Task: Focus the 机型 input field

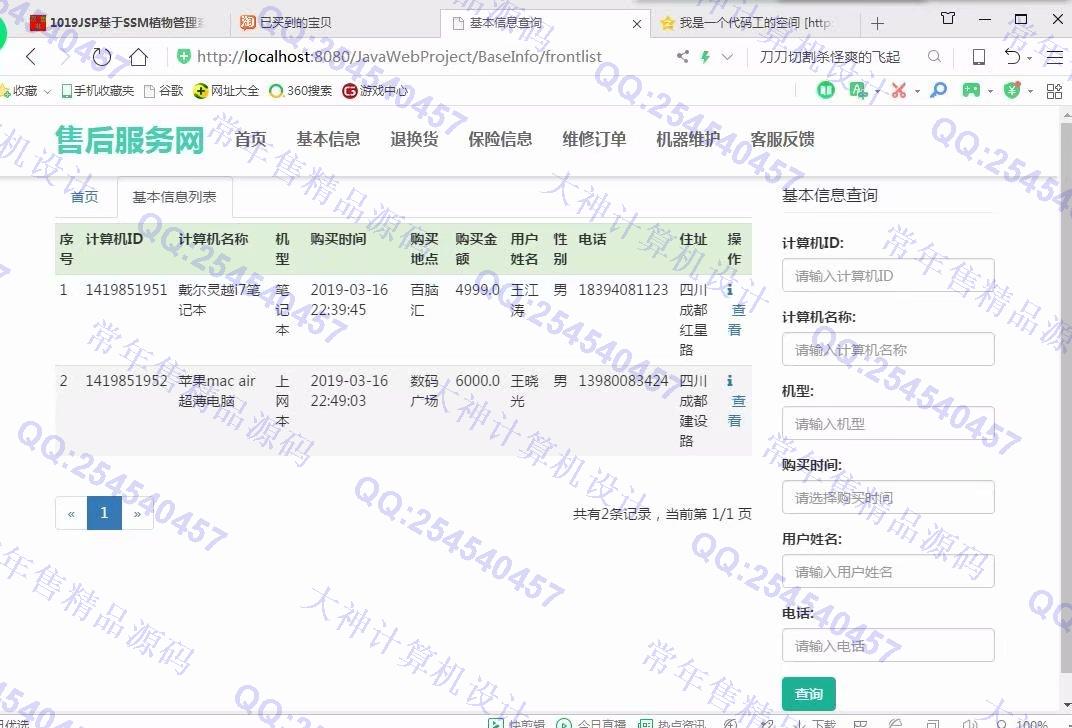Action: 888,423
